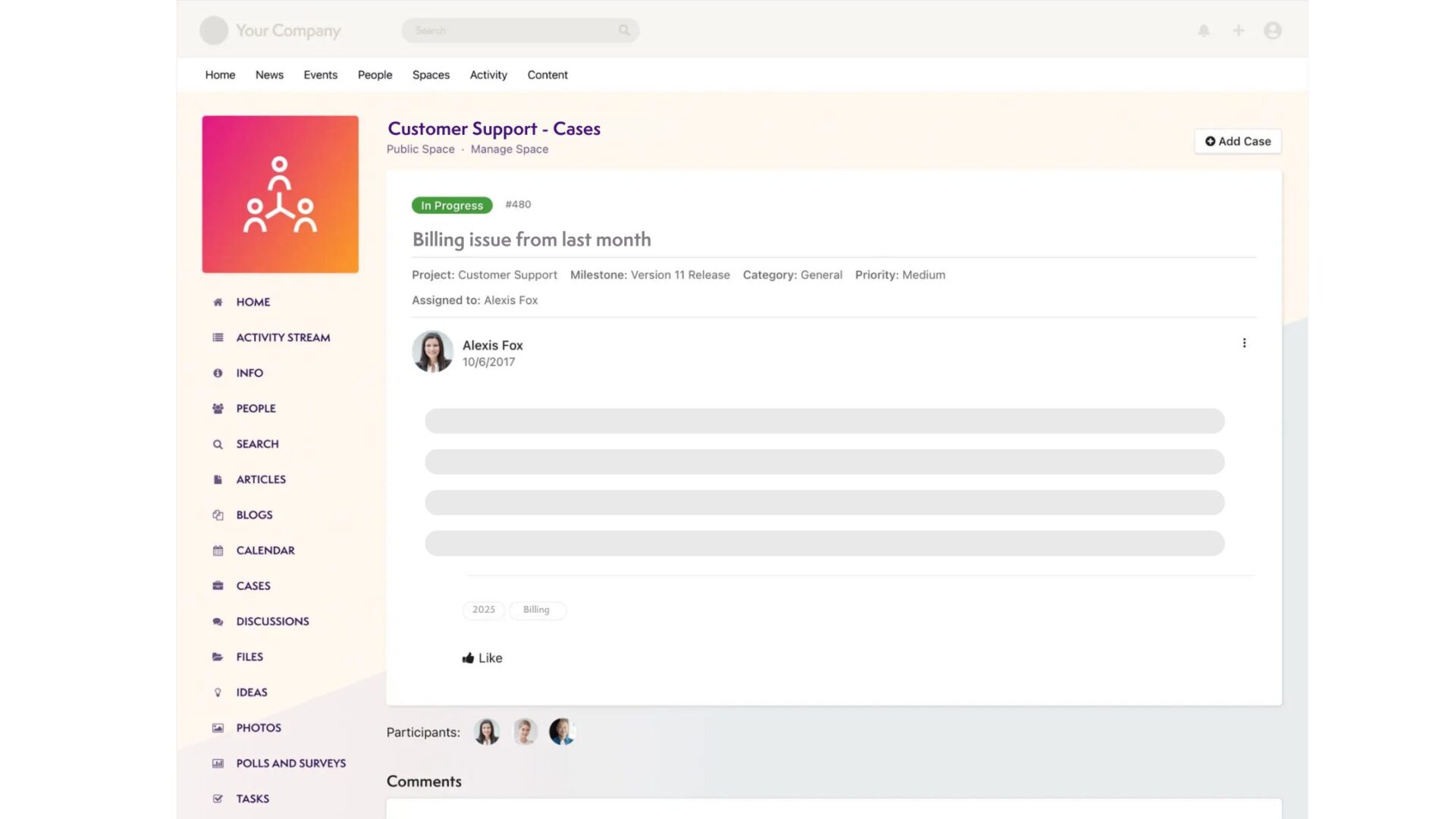
Task: Expand the Comments section below
Action: (423, 781)
